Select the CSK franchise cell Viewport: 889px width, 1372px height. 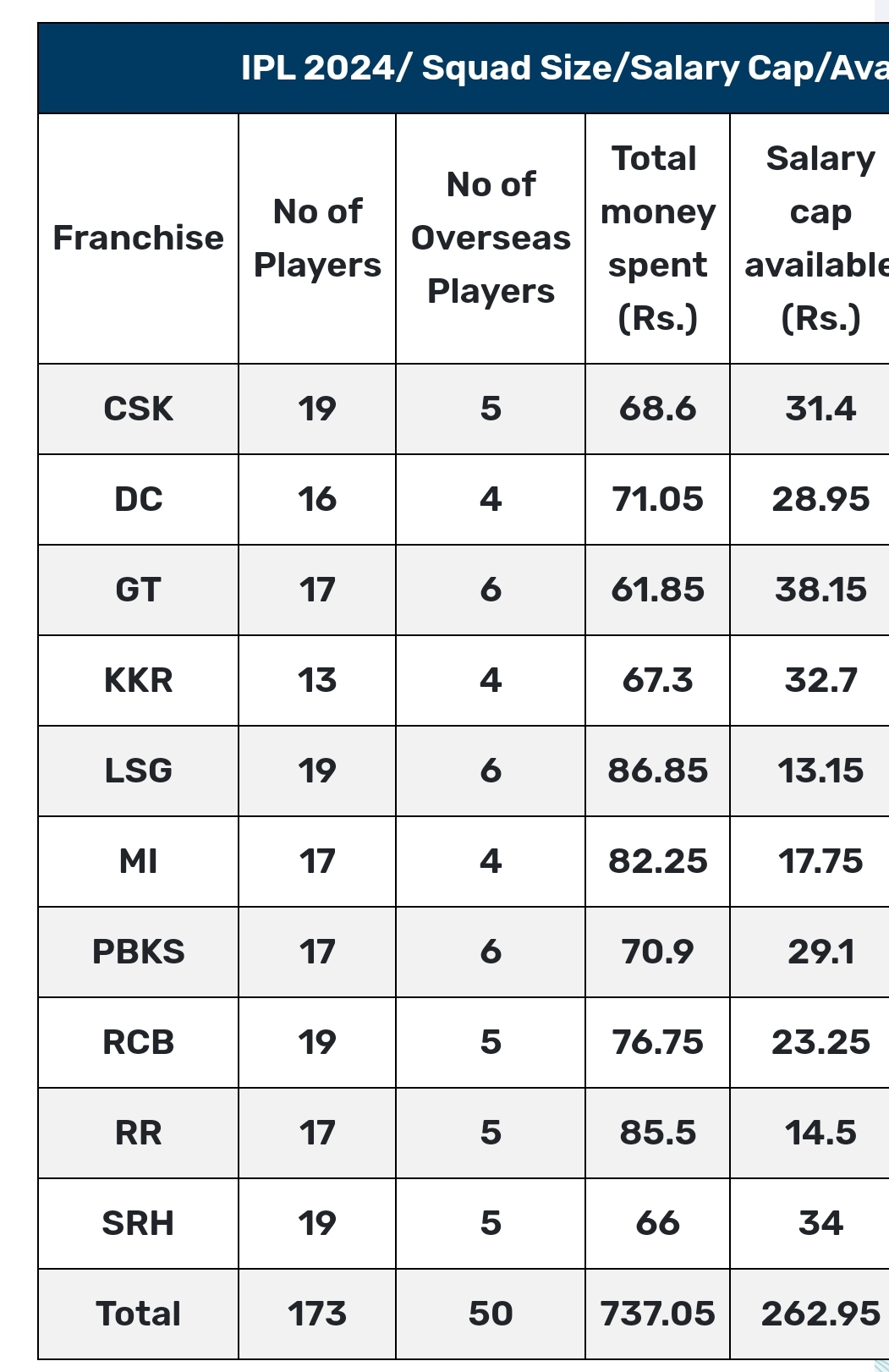click(138, 409)
